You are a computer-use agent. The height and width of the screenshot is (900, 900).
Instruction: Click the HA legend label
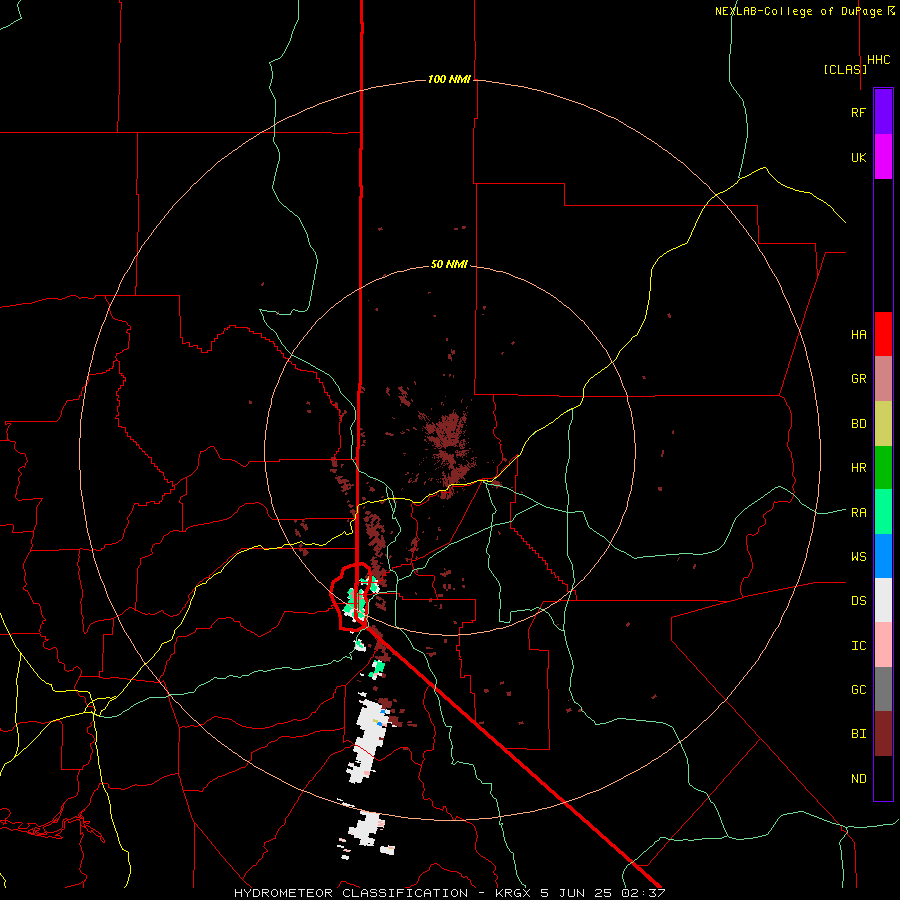pos(858,334)
